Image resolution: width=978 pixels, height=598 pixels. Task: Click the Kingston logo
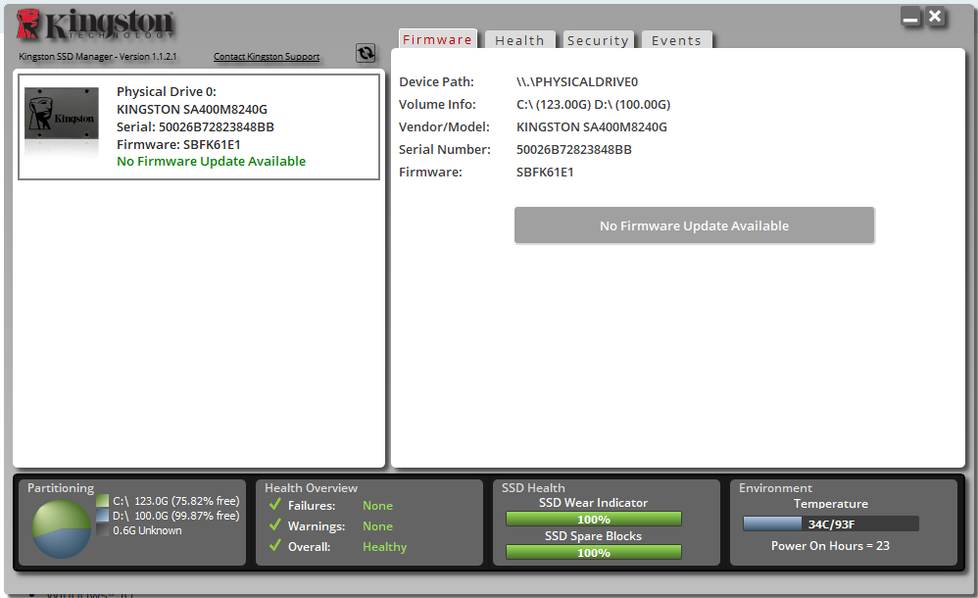click(95, 25)
